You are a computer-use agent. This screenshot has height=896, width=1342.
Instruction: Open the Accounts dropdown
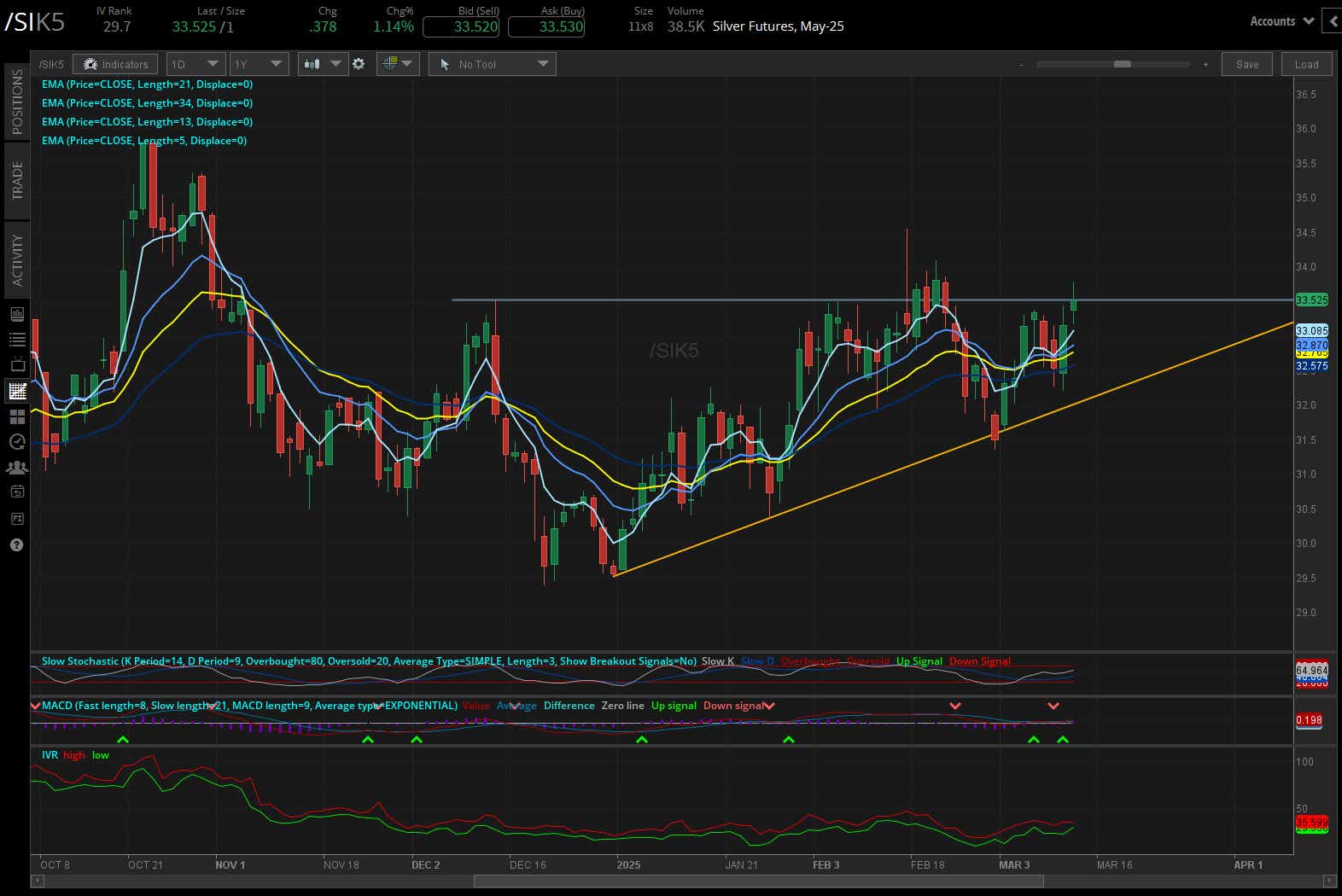pos(1281,21)
